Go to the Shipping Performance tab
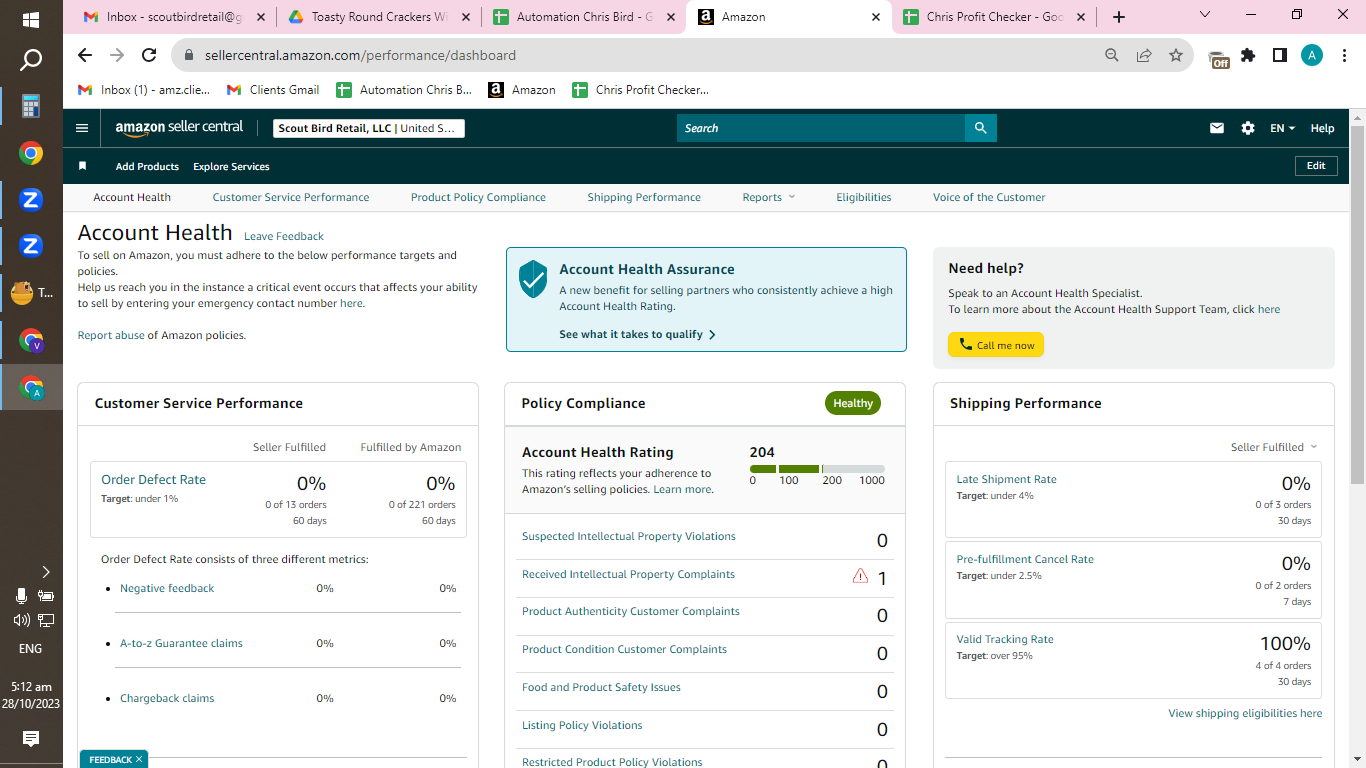The image size is (1366, 768). pos(644,197)
